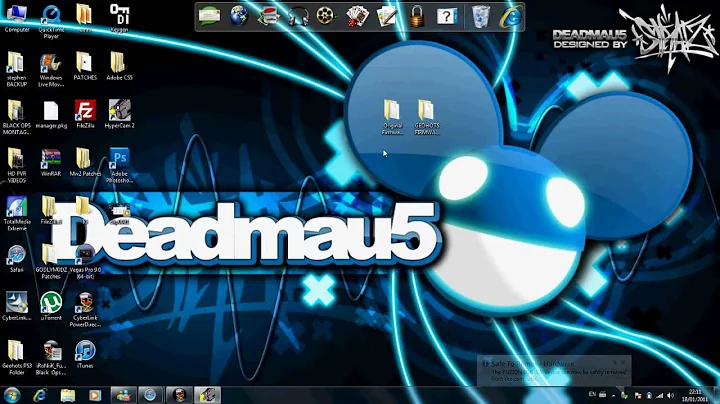
Task: Launch Safari desktop shortcut
Action: pyautogui.click(x=17, y=259)
